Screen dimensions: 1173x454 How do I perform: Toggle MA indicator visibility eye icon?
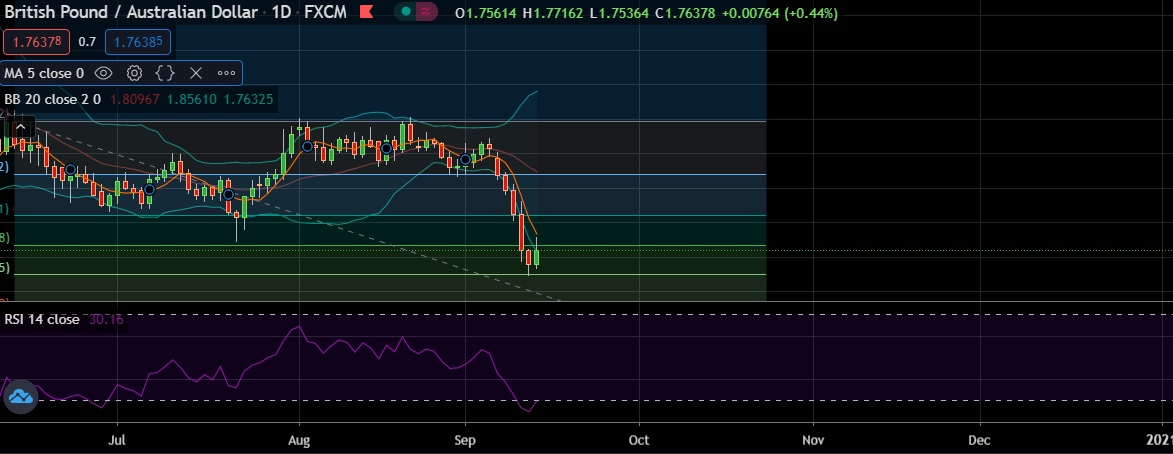pos(103,73)
